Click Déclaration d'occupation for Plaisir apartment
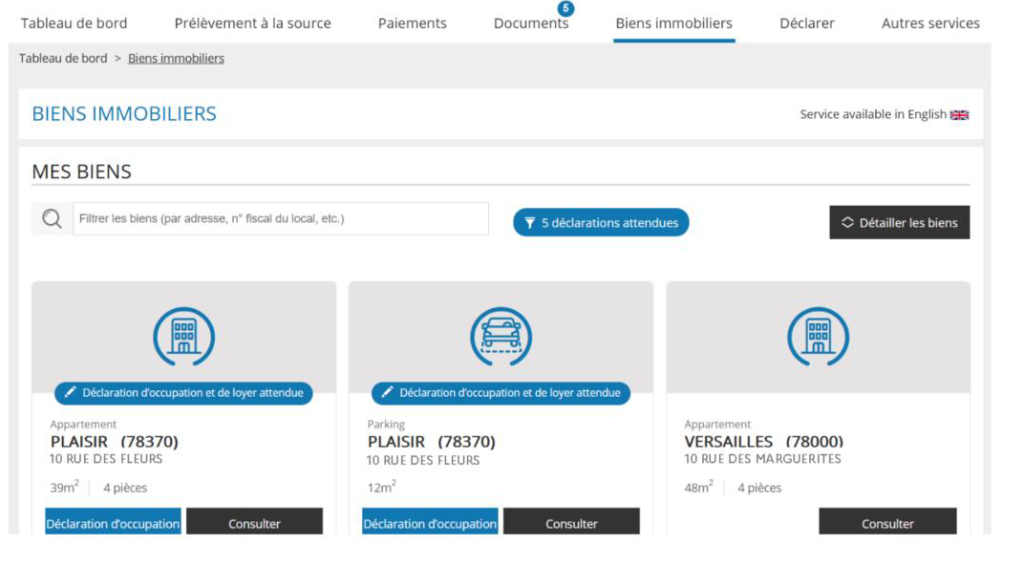1012x566 pixels. click(113, 523)
